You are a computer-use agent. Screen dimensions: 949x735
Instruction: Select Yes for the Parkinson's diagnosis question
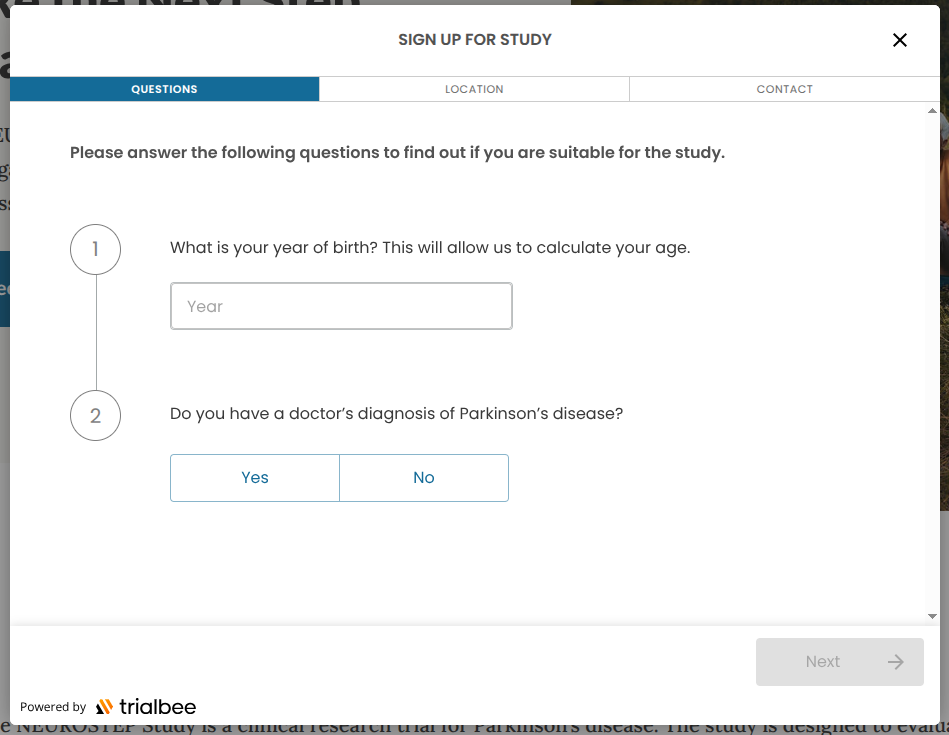(x=254, y=478)
